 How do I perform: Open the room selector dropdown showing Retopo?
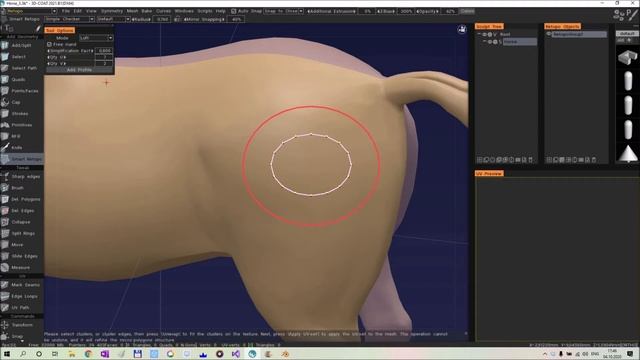[30, 11]
